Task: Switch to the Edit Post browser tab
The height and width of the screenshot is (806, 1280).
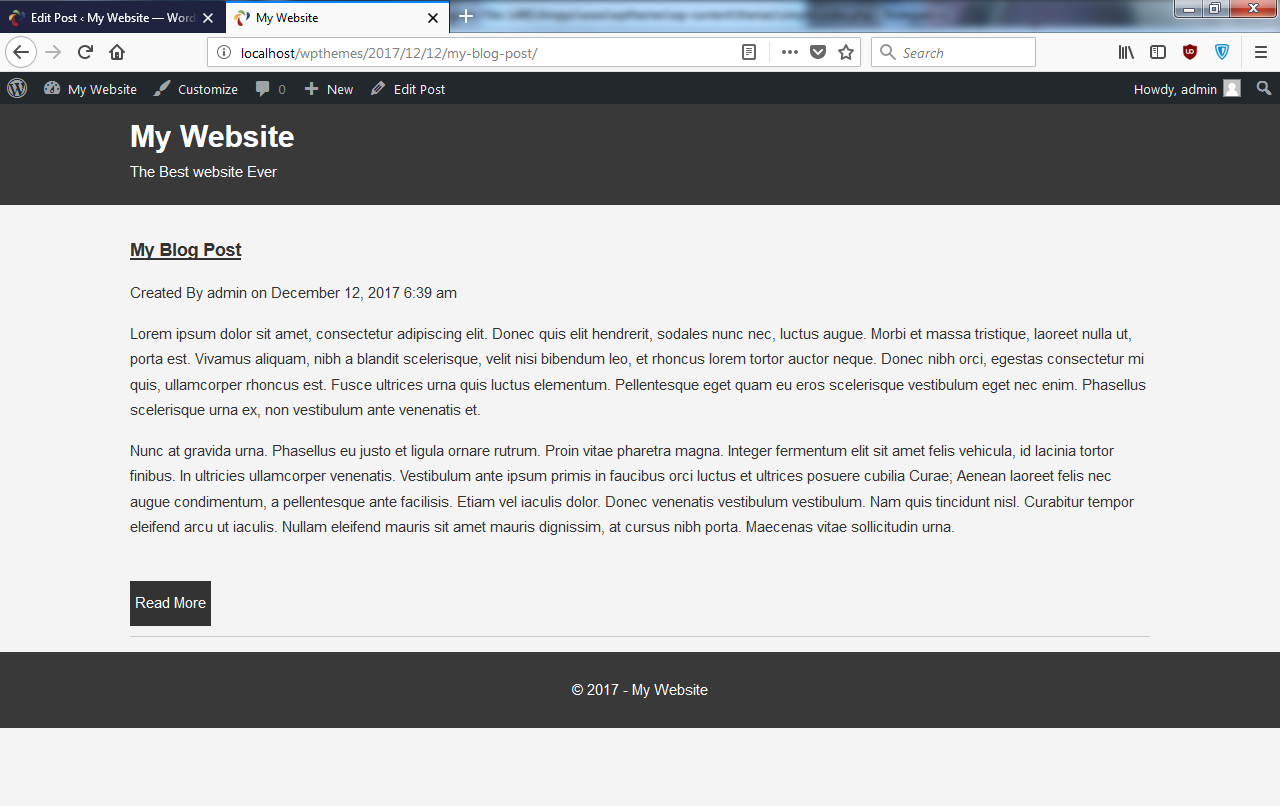Action: (112, 18)
